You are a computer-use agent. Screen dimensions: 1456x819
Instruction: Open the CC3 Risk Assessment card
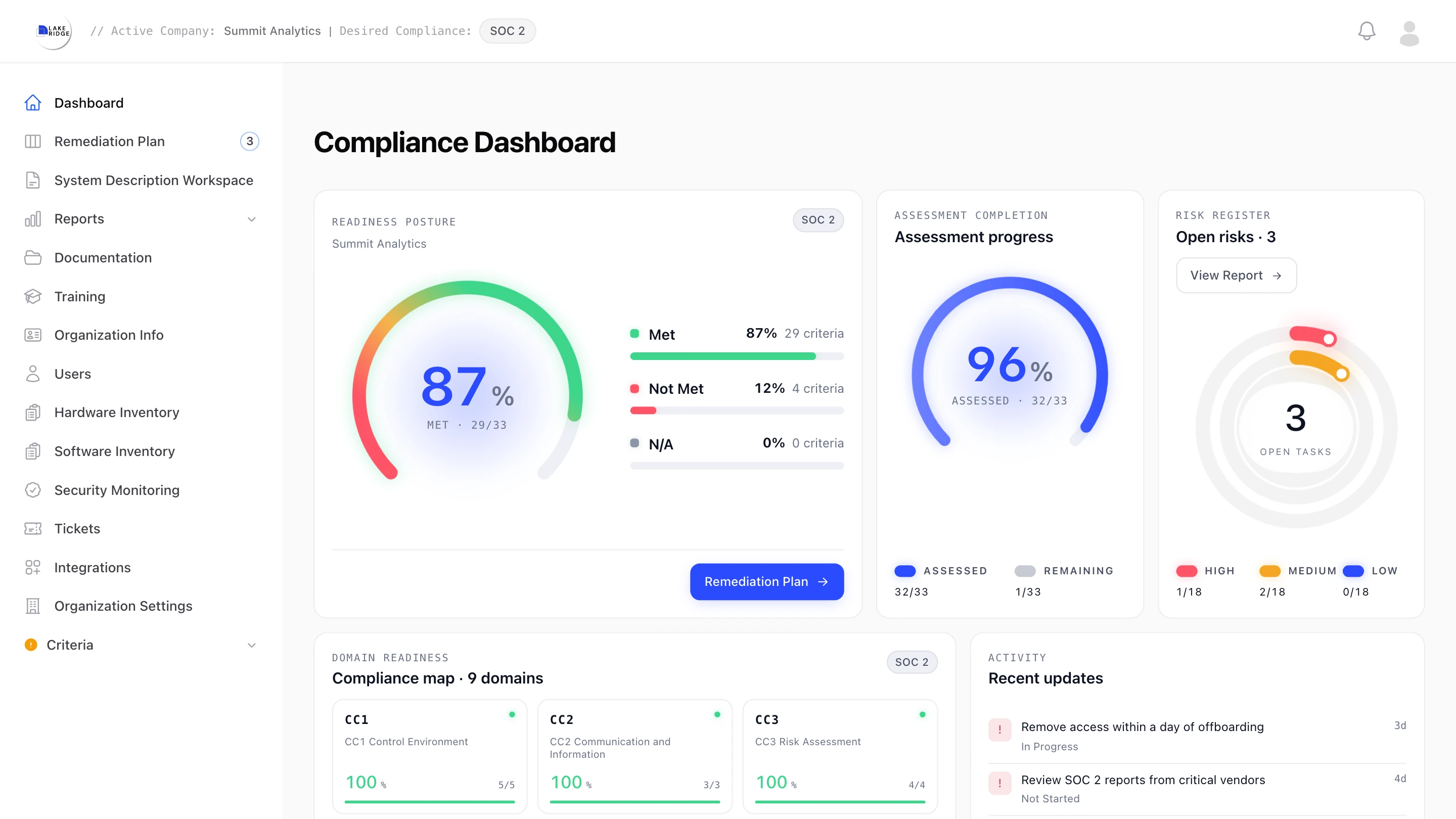point(840,756)
